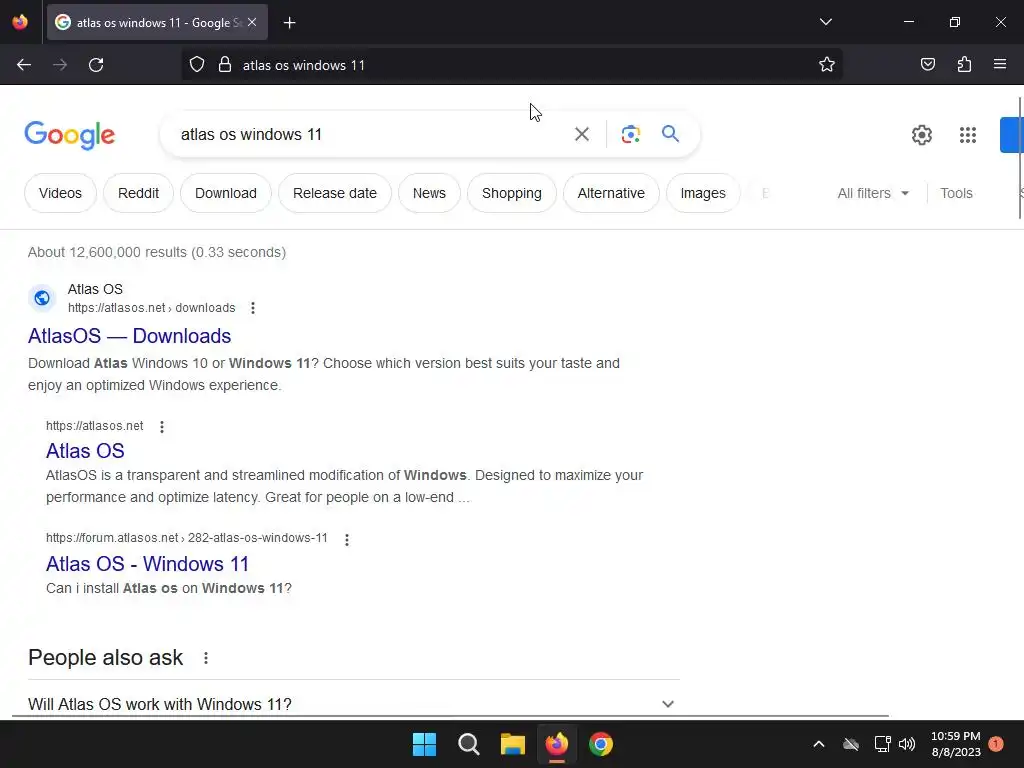This screenshot has width=1024, height=768.
Task: Switch to Images results
Action: pos(703,193)
